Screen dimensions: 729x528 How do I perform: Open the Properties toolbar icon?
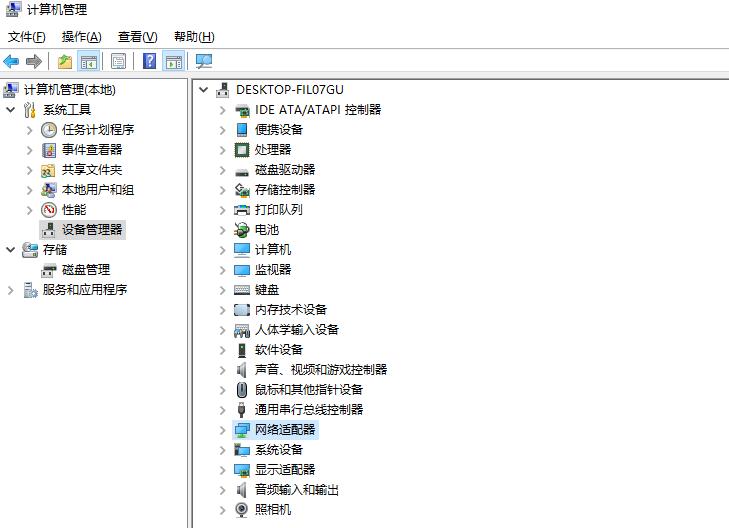pyautogui.click(x=119, y=61)
